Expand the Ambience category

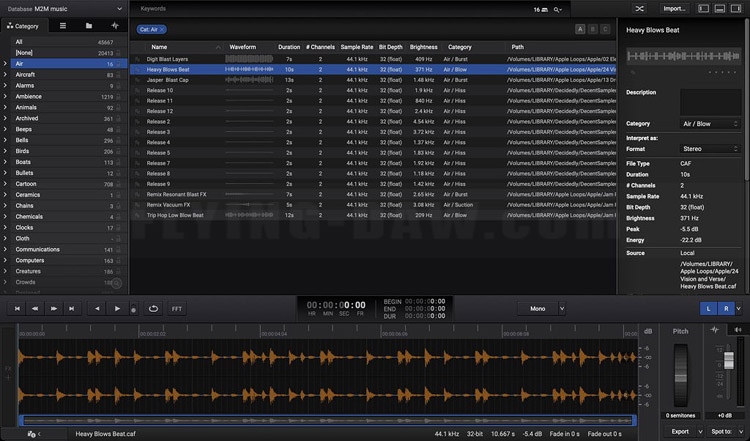pyautogui.click(x=6, y=98)
